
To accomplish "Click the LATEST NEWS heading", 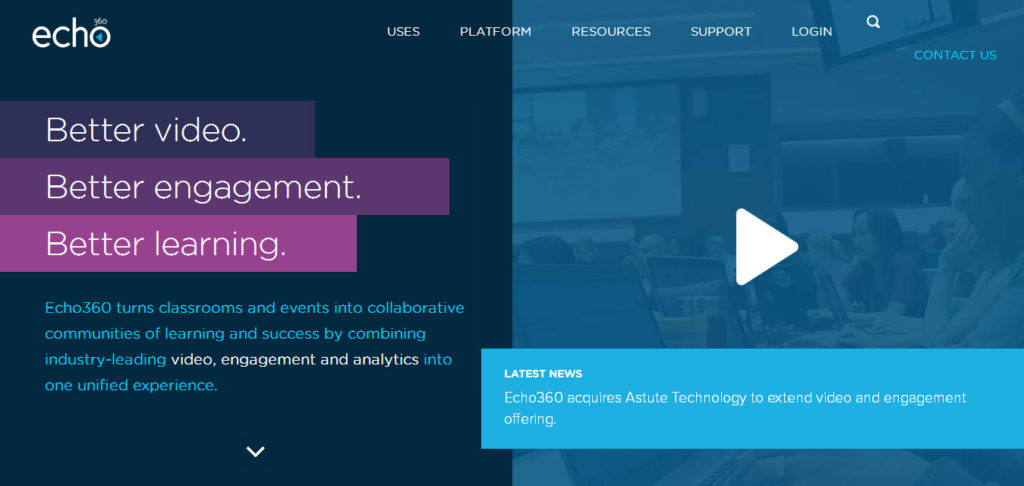I will 543,374.
